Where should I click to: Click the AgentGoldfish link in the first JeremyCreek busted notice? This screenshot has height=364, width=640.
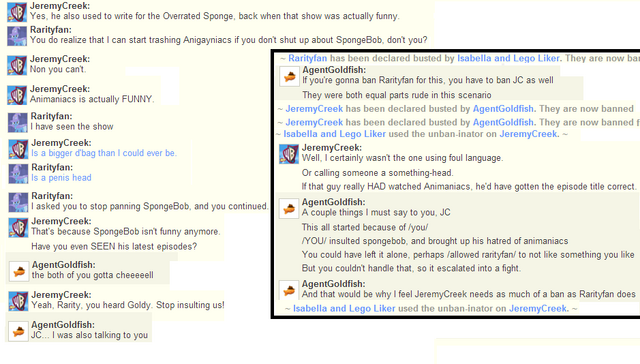tap(503, 109)
